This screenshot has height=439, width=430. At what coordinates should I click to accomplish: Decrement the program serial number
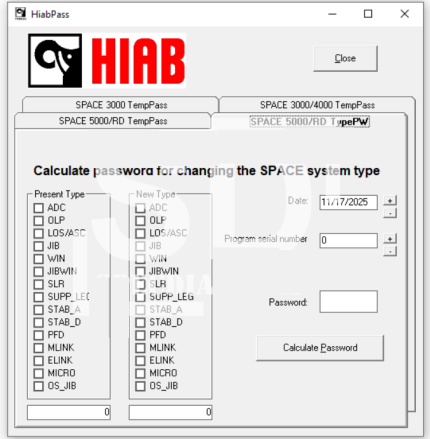tap(390, 251)
